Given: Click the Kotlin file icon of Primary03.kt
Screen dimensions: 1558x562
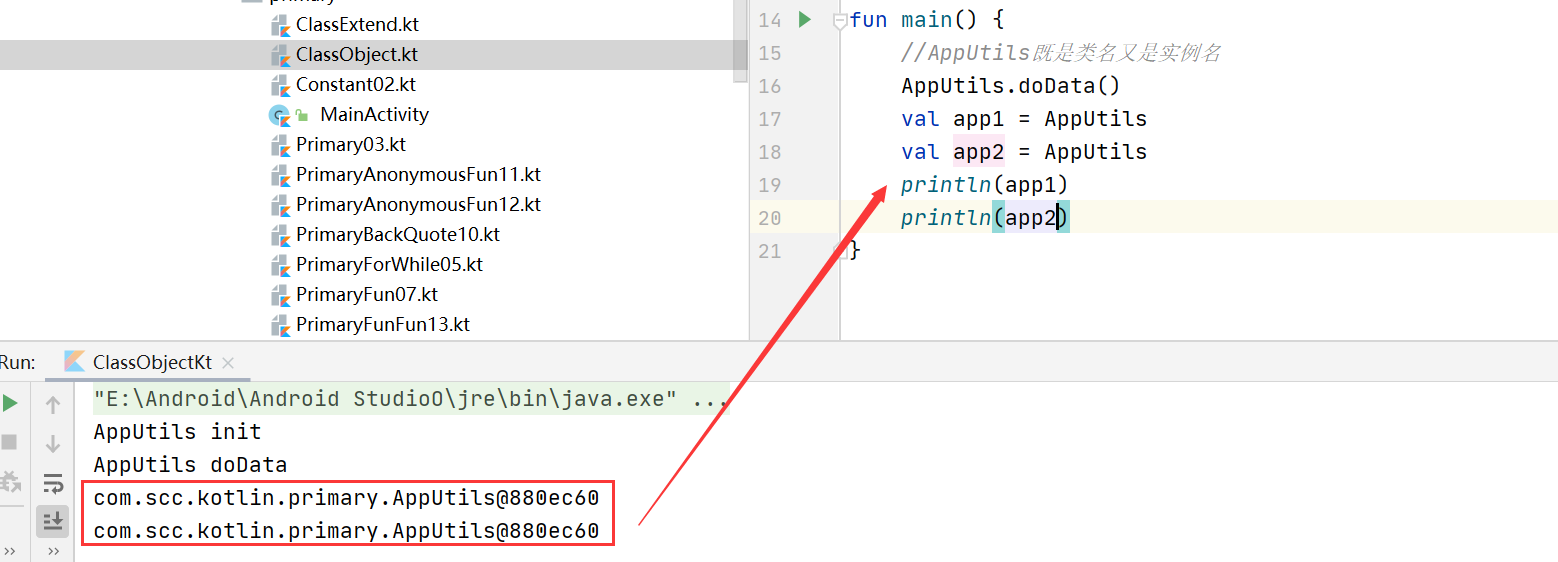Looking at the screenshot, I should pos(280,145).
